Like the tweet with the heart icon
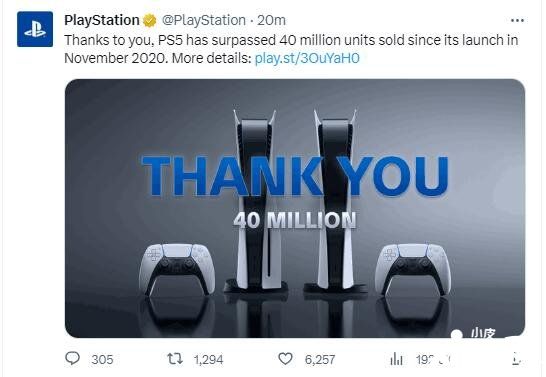This screenshot has height=377, width=546. tap(286, 359)
